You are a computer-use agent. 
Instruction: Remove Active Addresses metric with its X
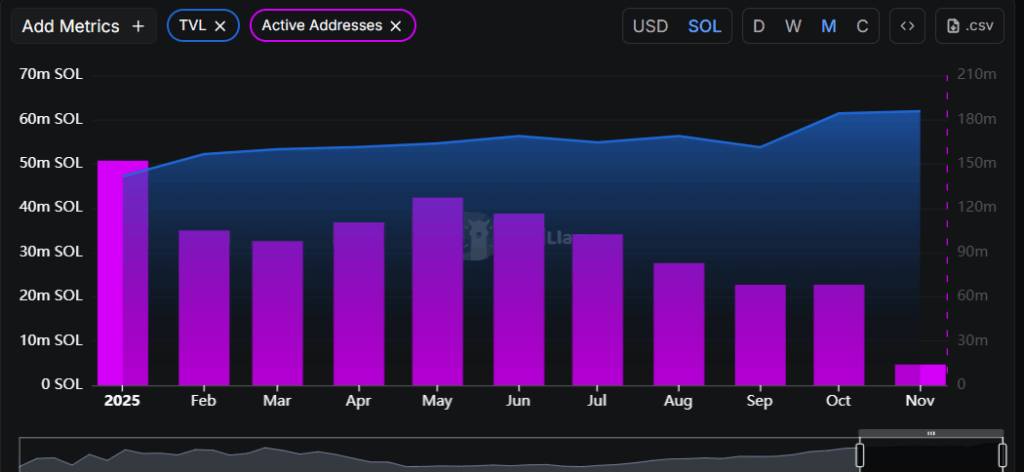(x=396, y=26)
